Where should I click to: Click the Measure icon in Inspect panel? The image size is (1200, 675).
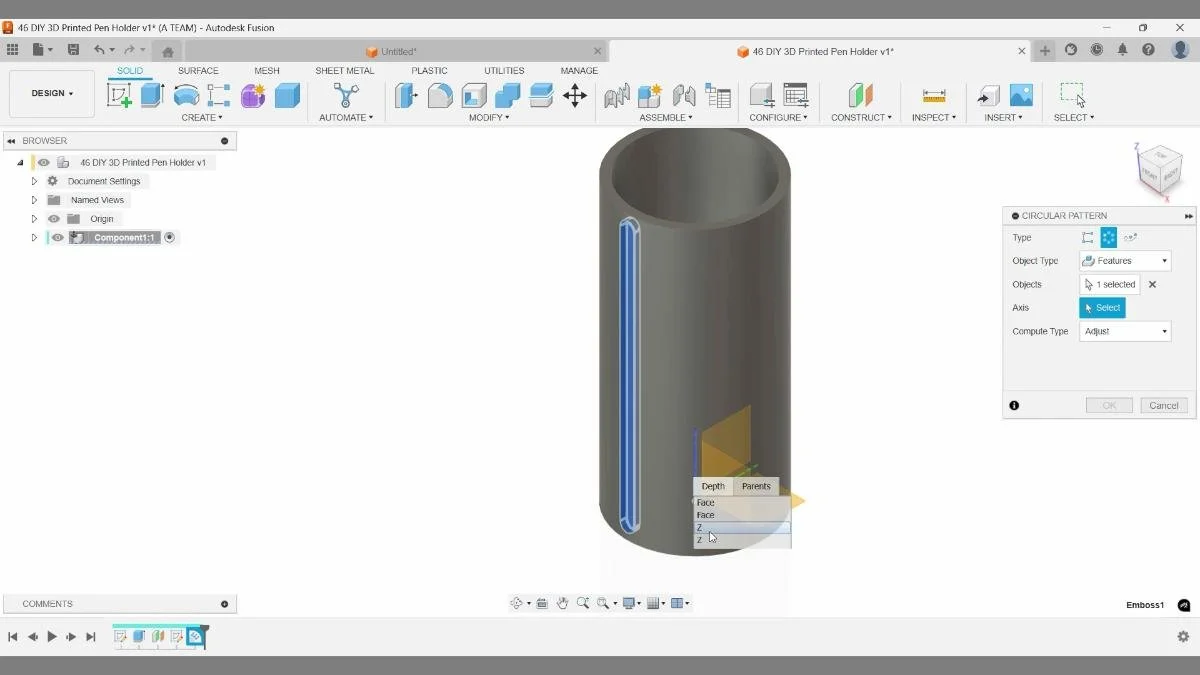933,95
